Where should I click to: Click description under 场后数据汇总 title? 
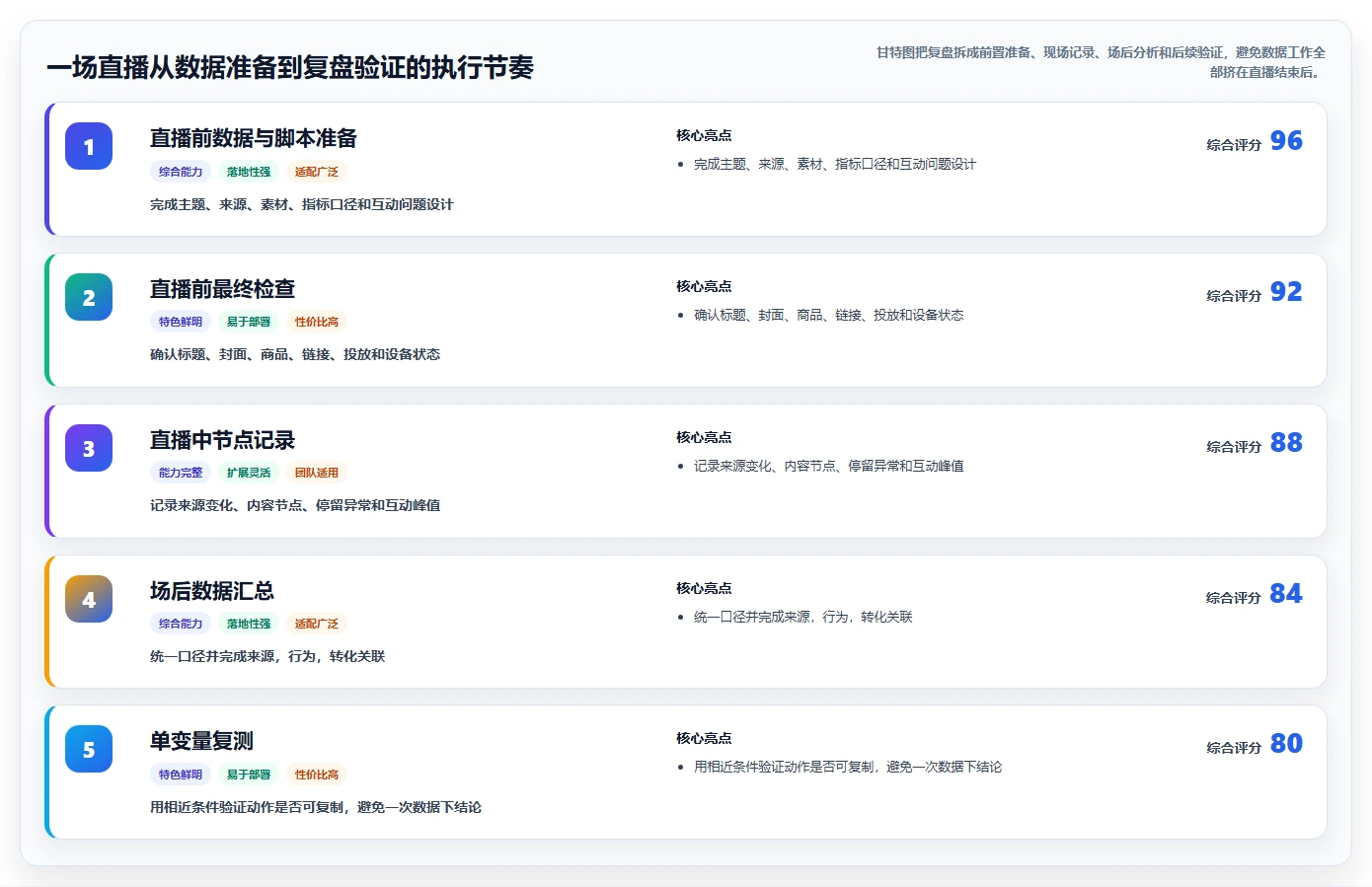coord(267,656)
